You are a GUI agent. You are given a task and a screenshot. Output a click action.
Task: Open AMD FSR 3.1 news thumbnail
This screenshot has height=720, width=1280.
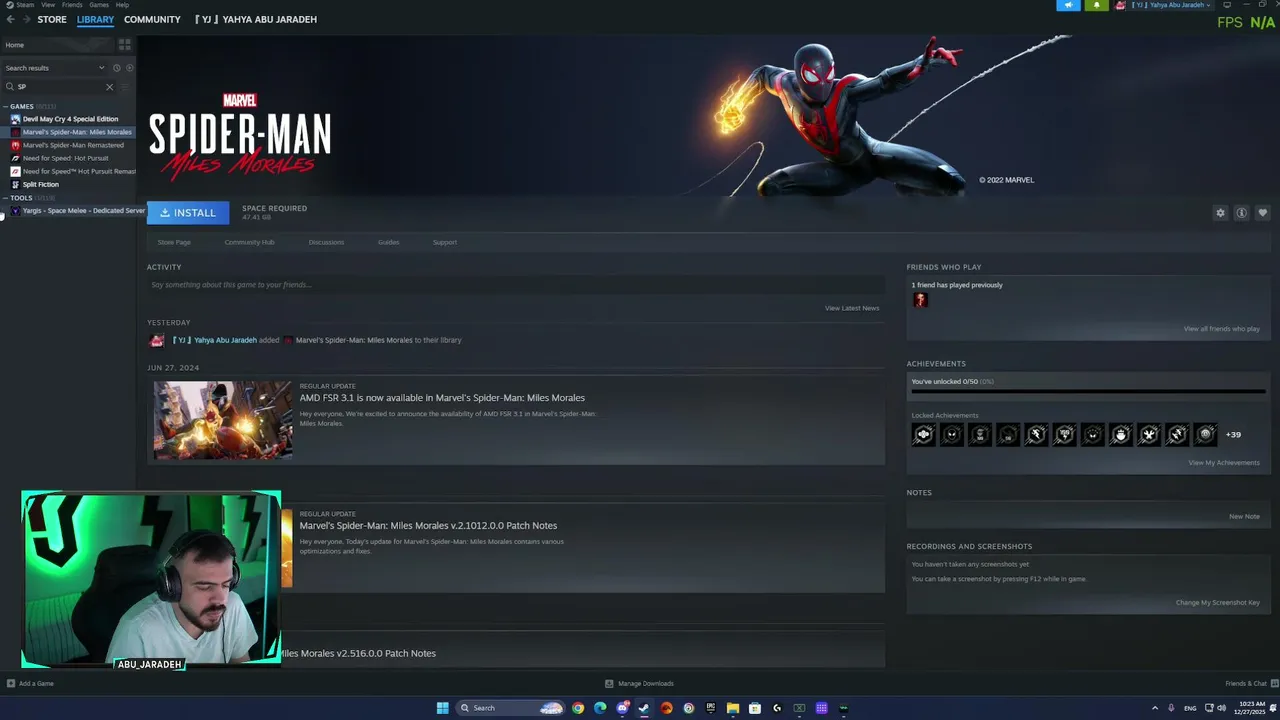[x=223, y=420]
